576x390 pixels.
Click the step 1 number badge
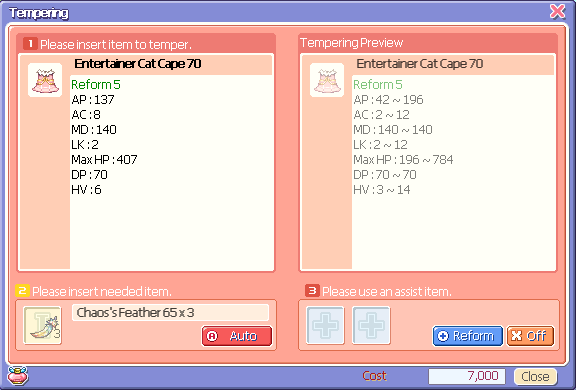pos(30,44)
